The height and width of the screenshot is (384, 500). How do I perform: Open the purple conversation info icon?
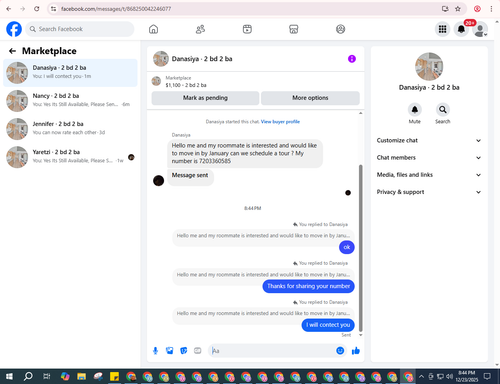pos(352,59)
